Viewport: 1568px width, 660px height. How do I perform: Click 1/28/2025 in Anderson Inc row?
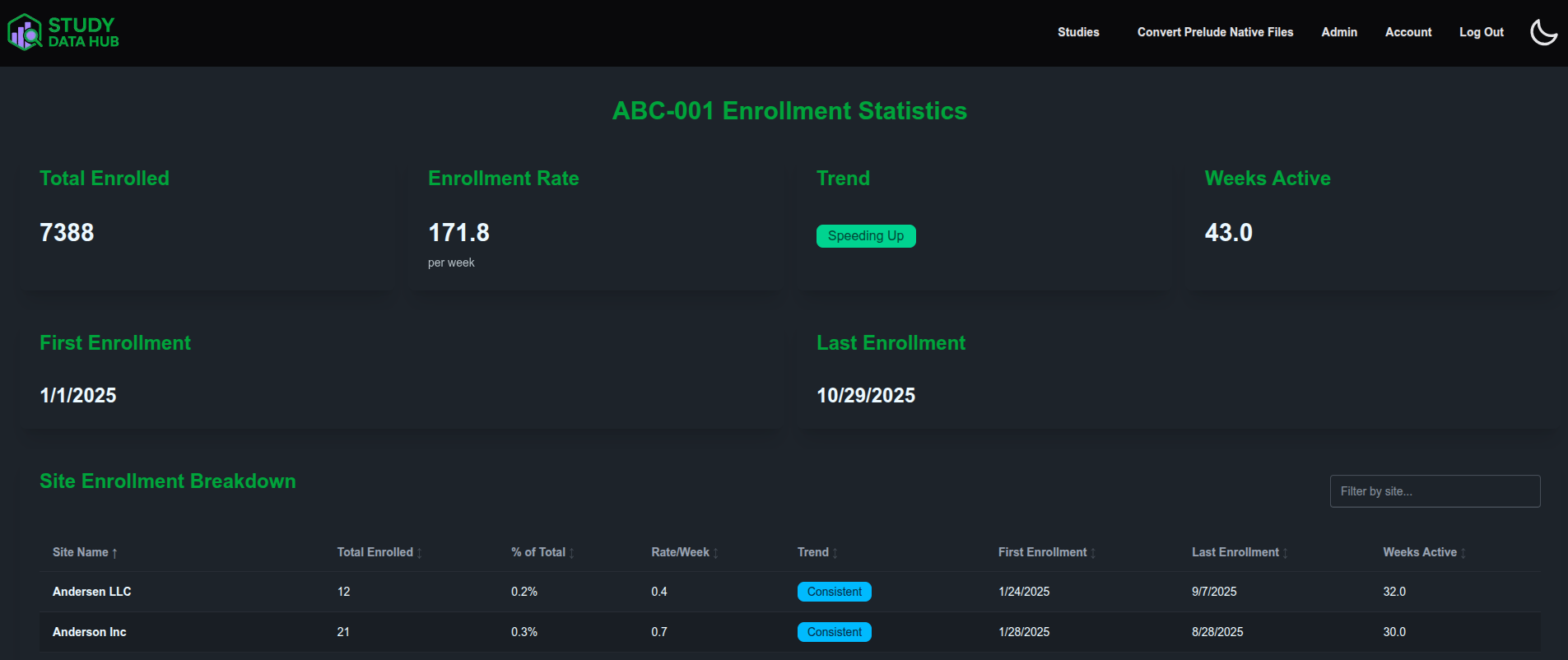[1024, 632]
